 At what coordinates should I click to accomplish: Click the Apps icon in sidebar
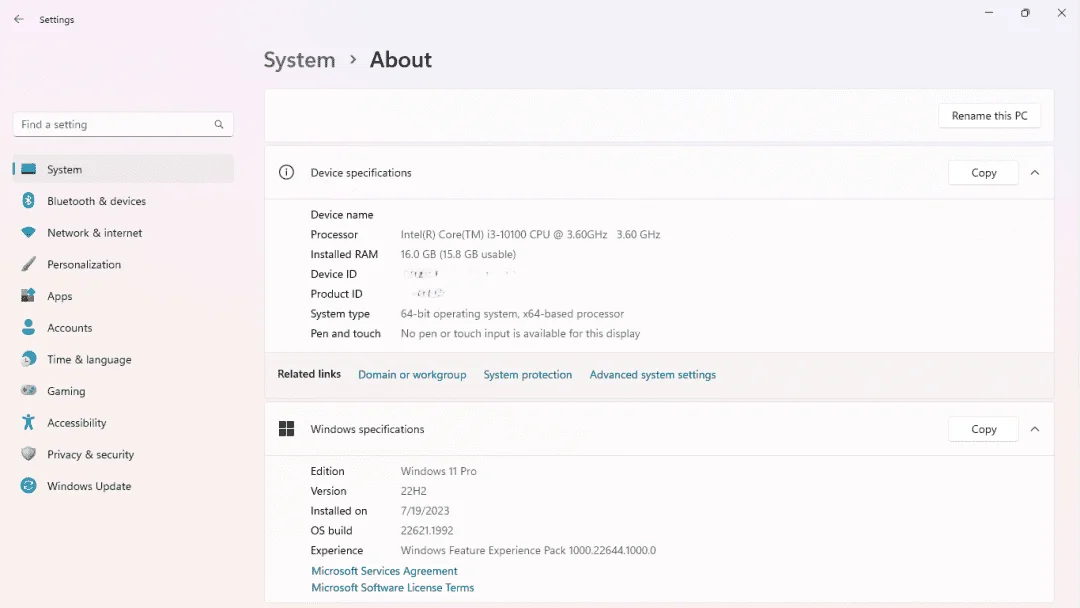coord(28,295)
